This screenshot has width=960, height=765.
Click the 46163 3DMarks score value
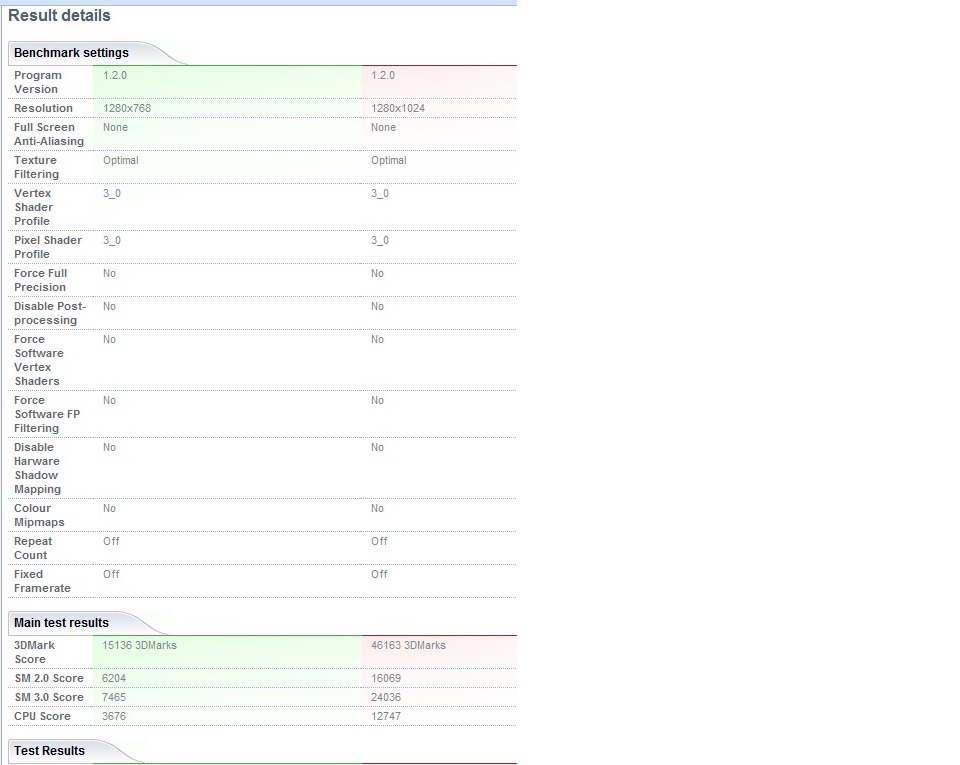coord(408,645)
